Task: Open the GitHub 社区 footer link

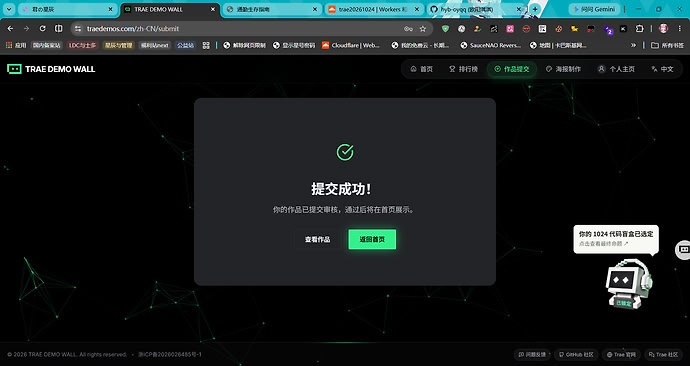Action: pos(576,354)
